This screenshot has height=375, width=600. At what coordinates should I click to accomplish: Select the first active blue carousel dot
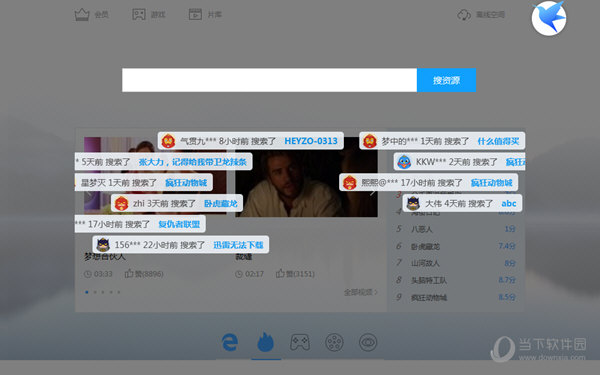point(87,292)
